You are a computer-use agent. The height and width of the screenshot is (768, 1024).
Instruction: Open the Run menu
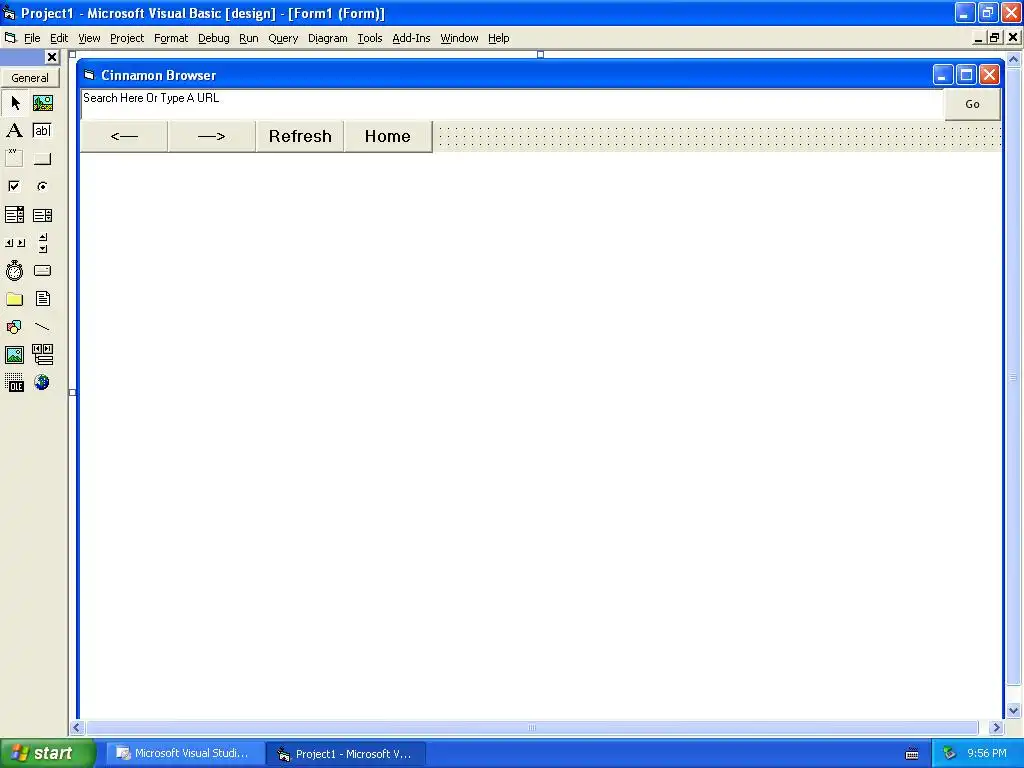click(x=249, y=38)
